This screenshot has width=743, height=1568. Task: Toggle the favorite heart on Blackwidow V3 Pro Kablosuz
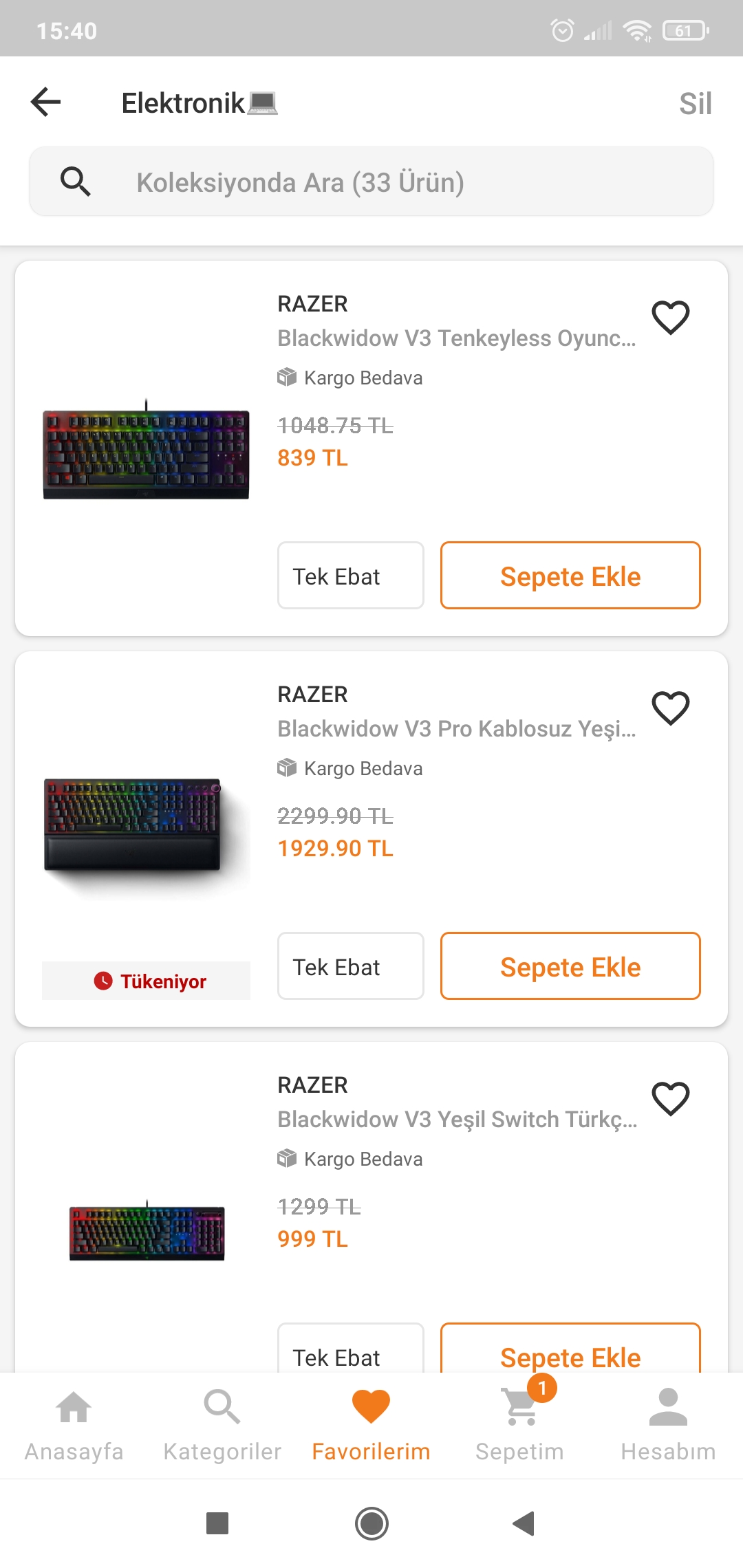coord(670,708)
